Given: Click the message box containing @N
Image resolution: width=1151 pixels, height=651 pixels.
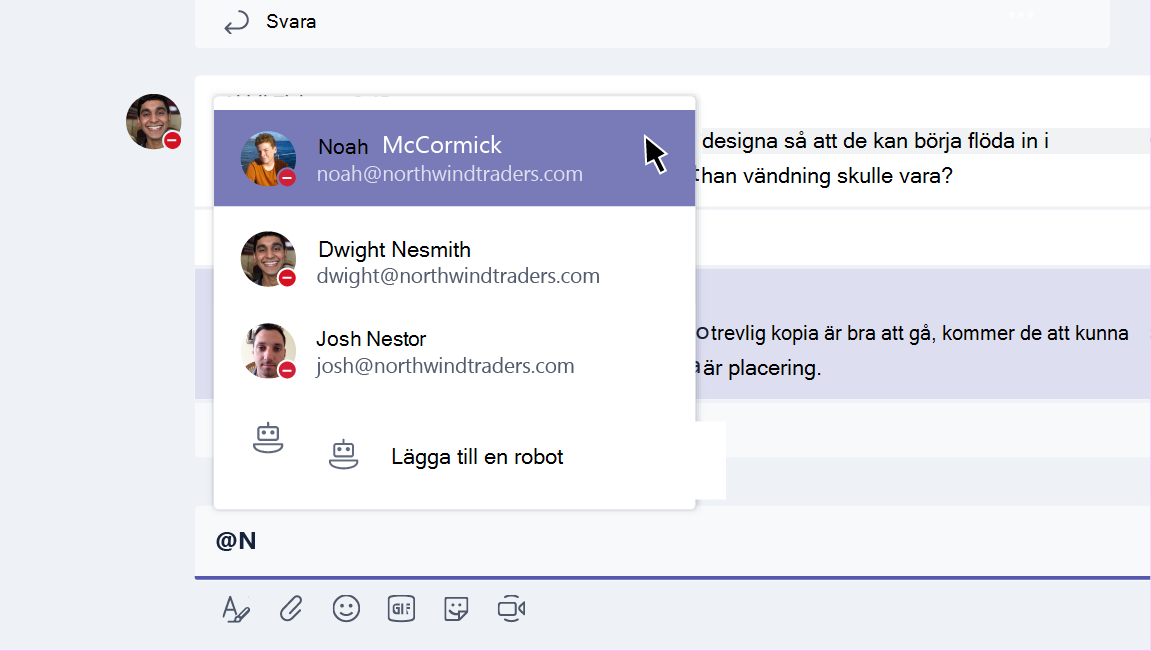Looking at the screenshot, I should (672, 542).
